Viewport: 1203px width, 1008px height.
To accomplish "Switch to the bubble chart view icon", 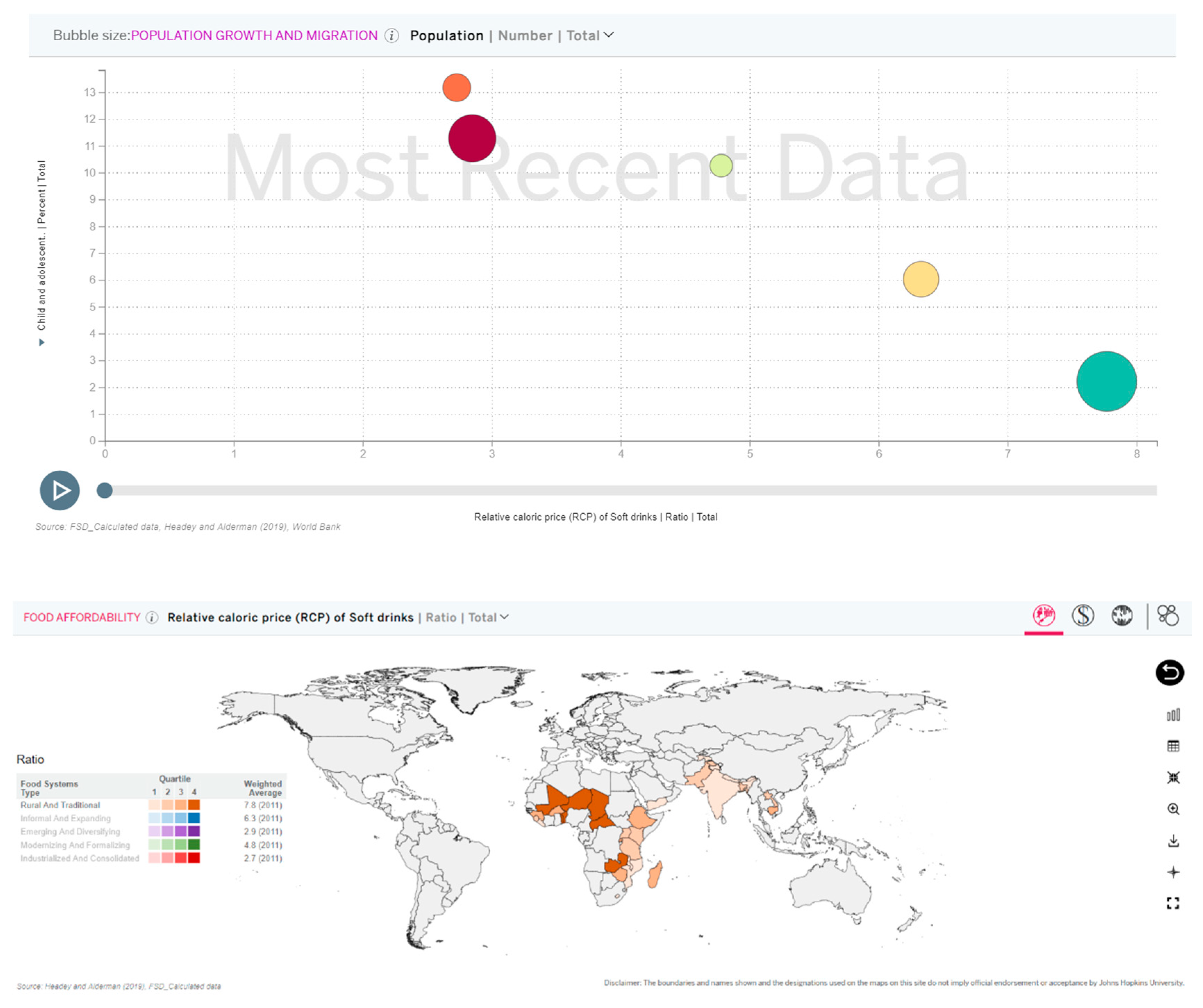I will [x=1168, y=616].
